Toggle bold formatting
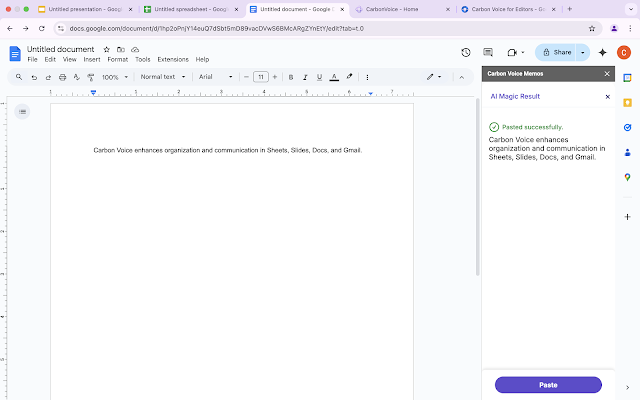Screen dimensions: 640x400 click(x=291, y=77)
